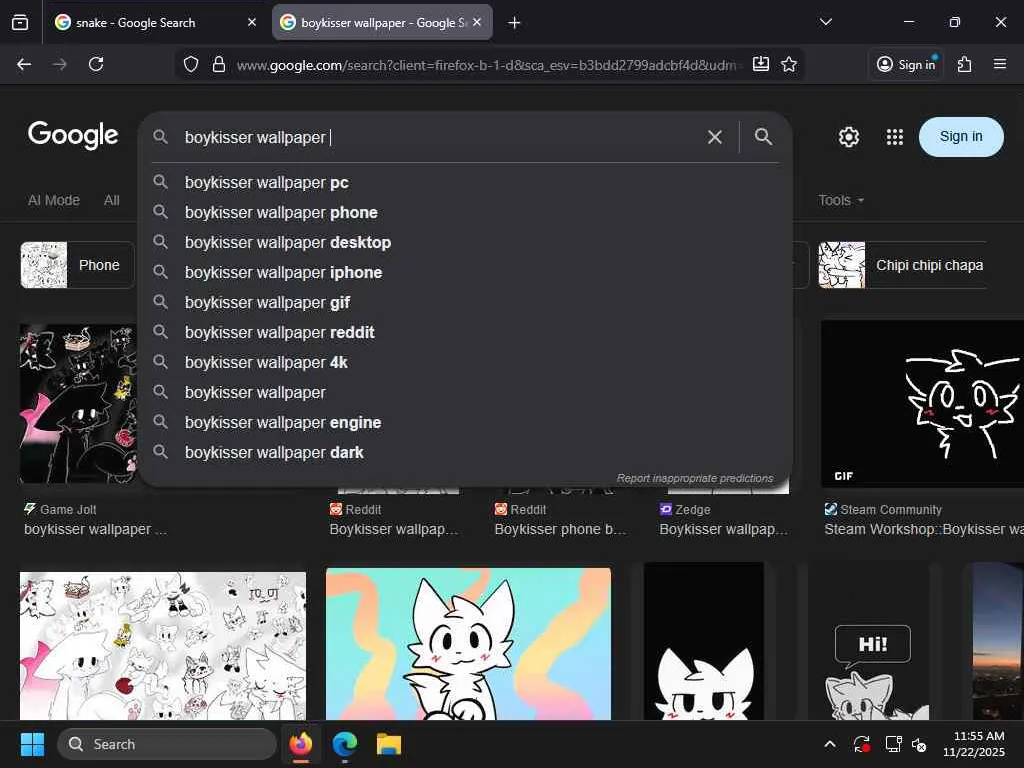Select the Chipi chipi chapa filter chip

[902, 265]
